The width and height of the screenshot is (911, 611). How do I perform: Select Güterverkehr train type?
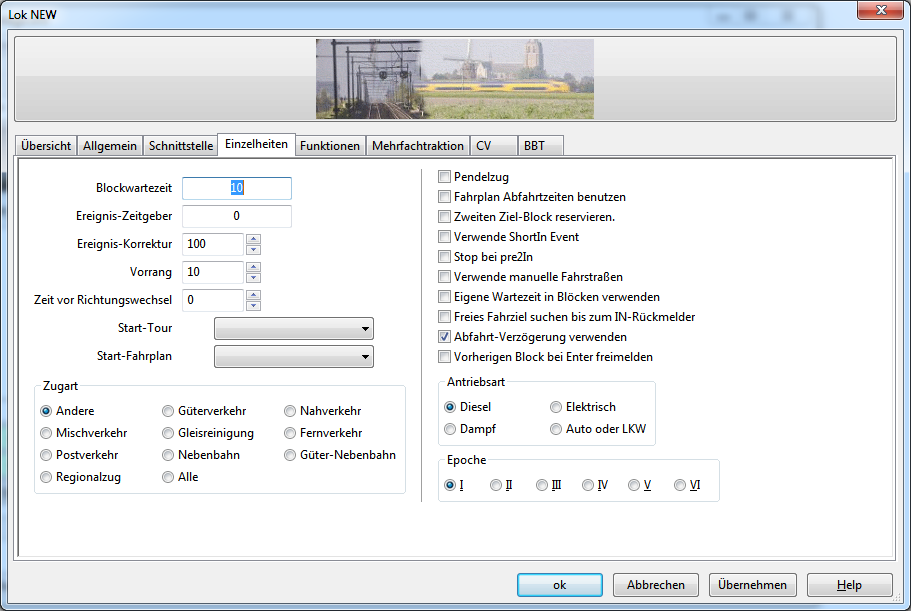point(168,411)
